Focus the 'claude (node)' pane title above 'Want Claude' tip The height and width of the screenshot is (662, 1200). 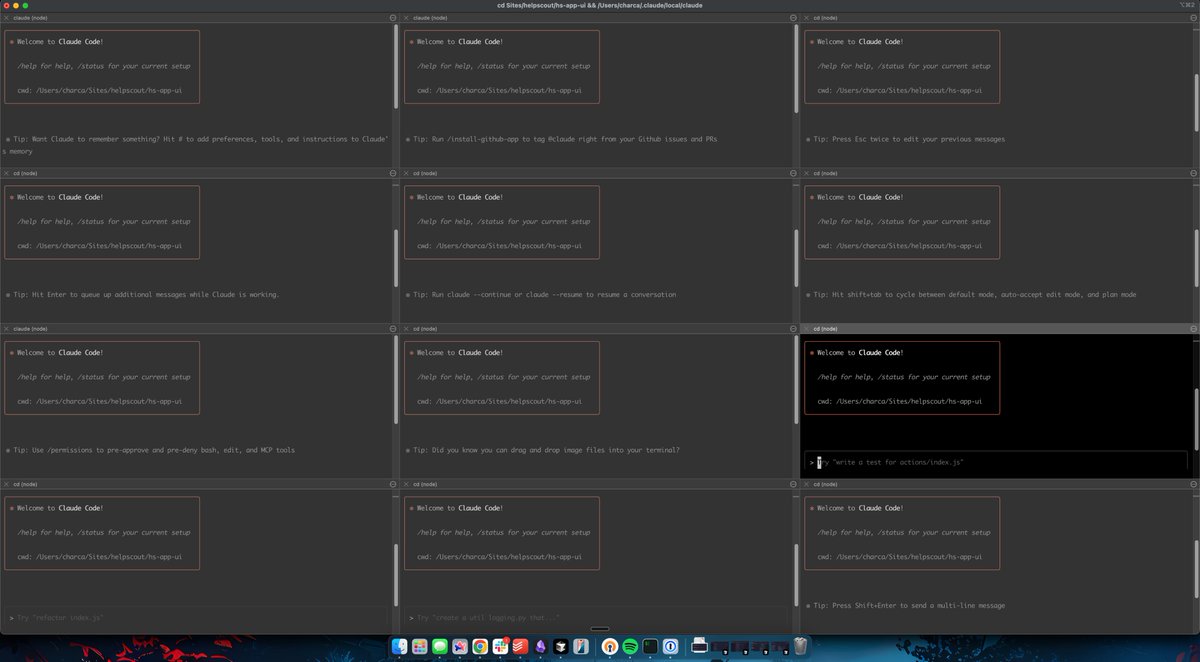[x=31, y=17]
